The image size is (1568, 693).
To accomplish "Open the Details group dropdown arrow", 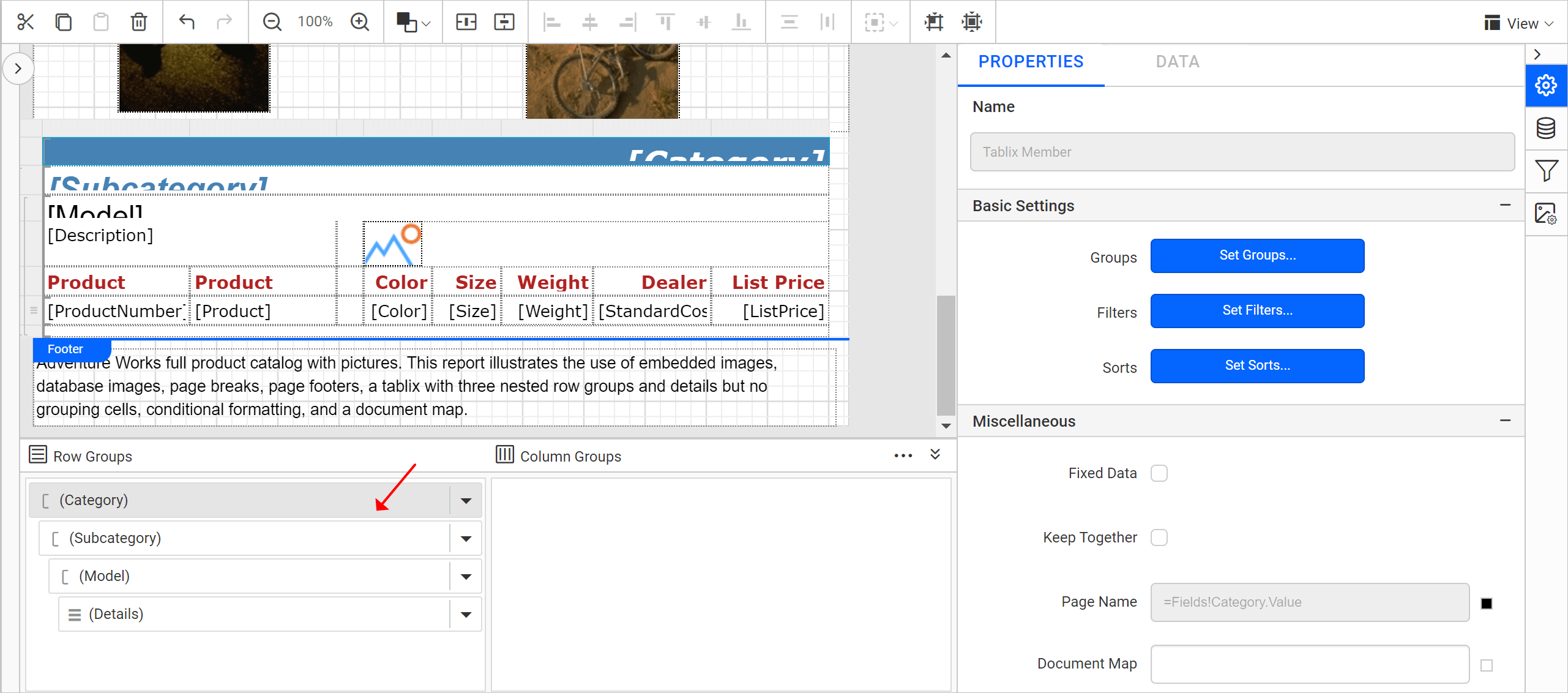I will tap(466, 615).
